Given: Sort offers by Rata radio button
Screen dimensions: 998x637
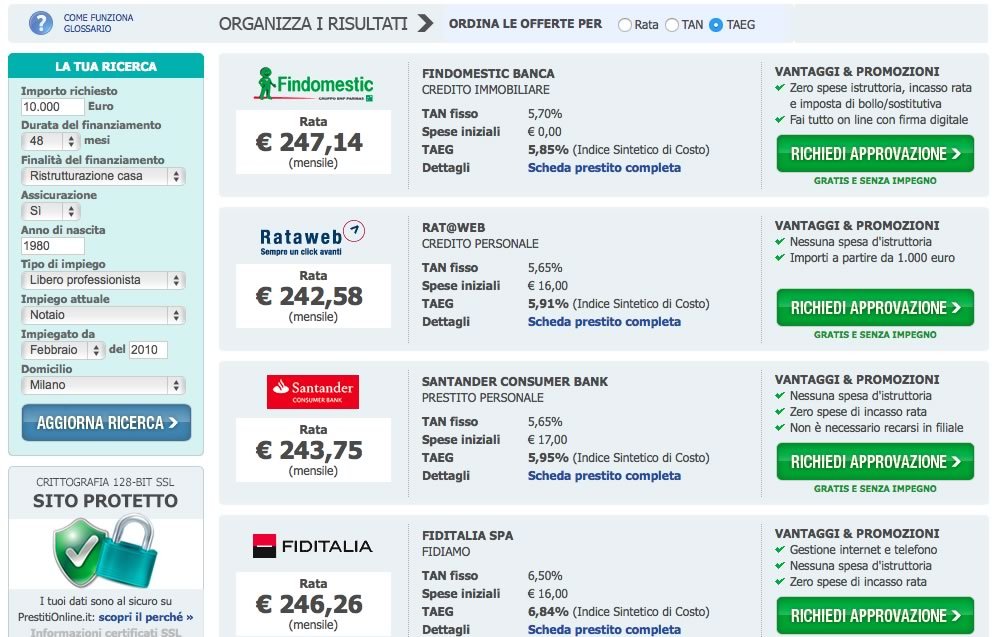Looking at the screenshot, I should [x=626, y=24].
